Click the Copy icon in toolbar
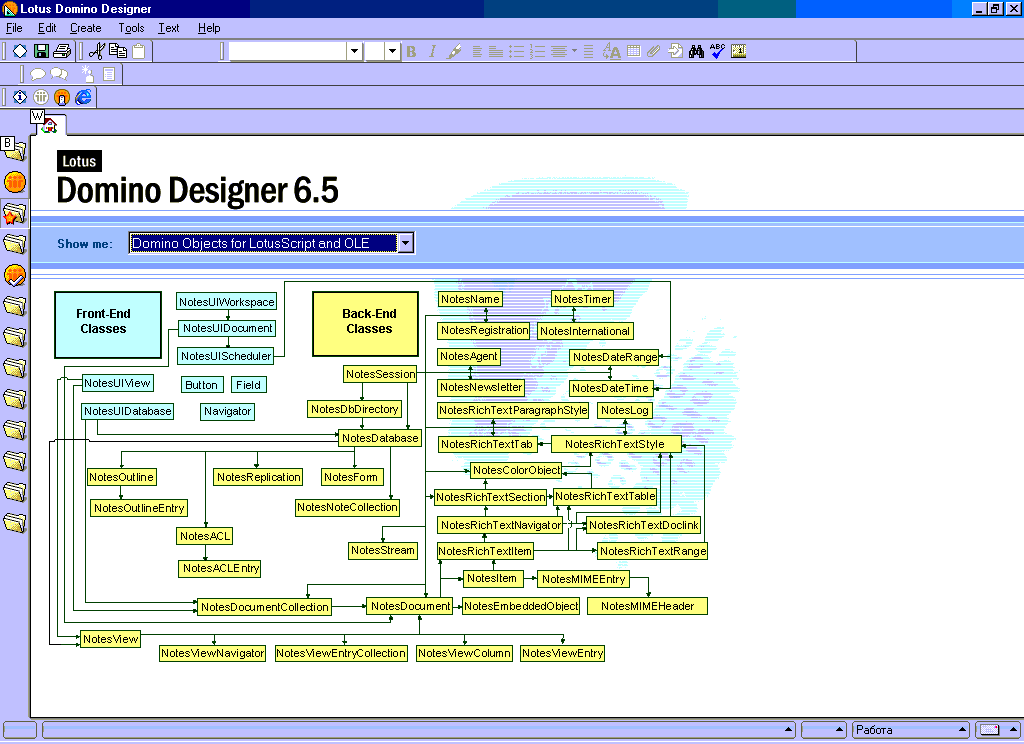The height and width of the screenshot is (744, 1024). [118, 51]
